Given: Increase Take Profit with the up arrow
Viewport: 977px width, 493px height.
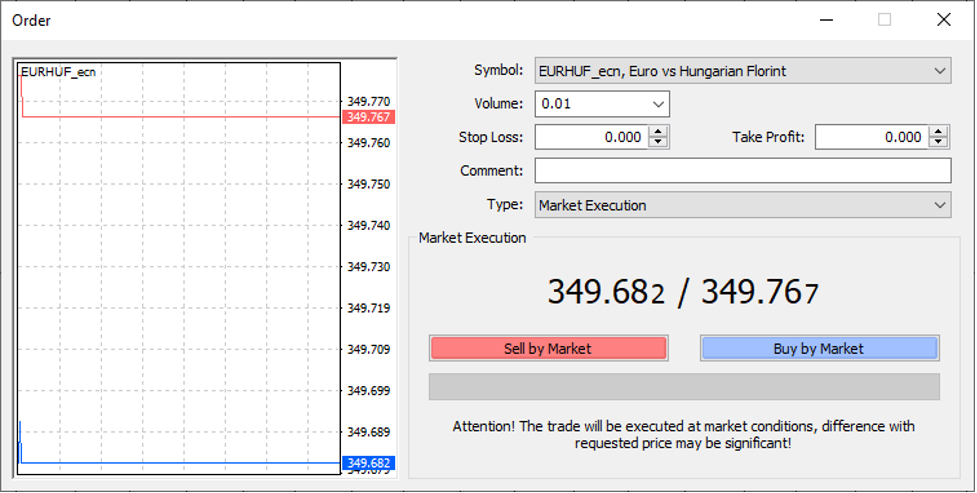Looking at the screenshot, I should pyautogui.click(x=939, y=132).
